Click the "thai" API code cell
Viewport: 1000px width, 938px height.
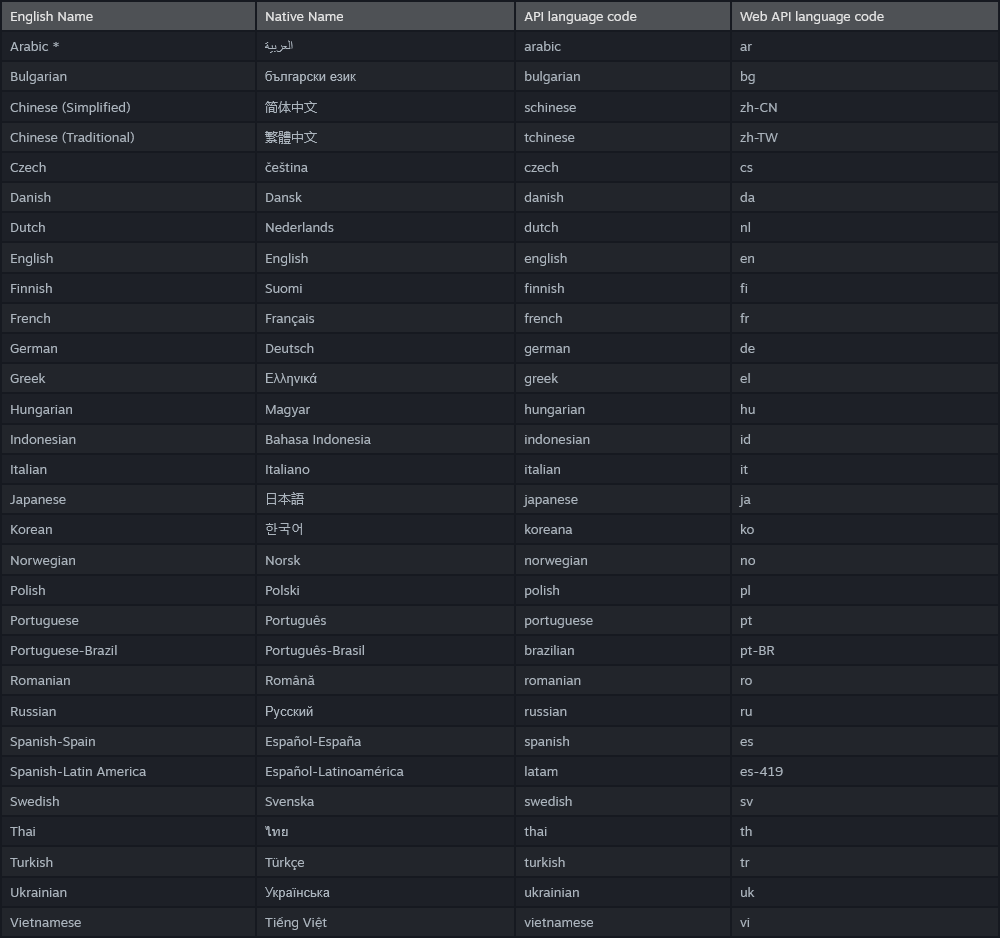(x=622, y=832)
